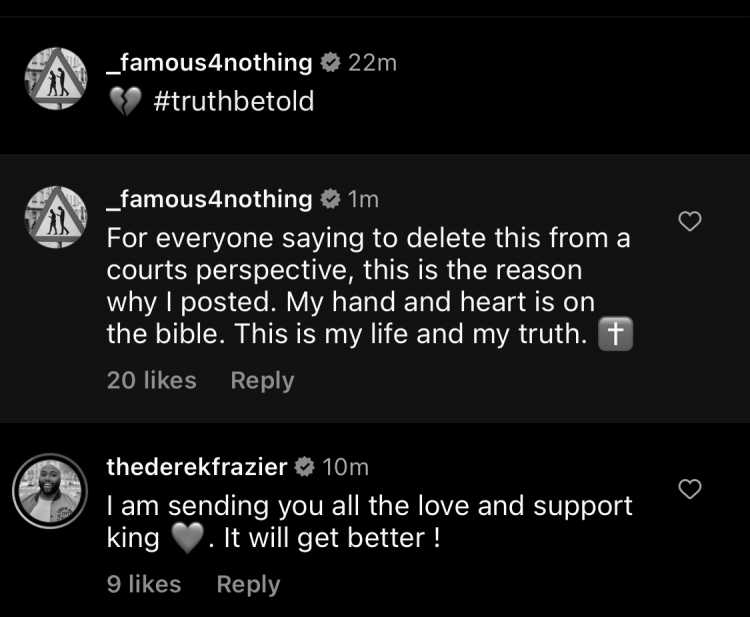Click verified badge next to thederekfrazier

[x=304, y=467]
